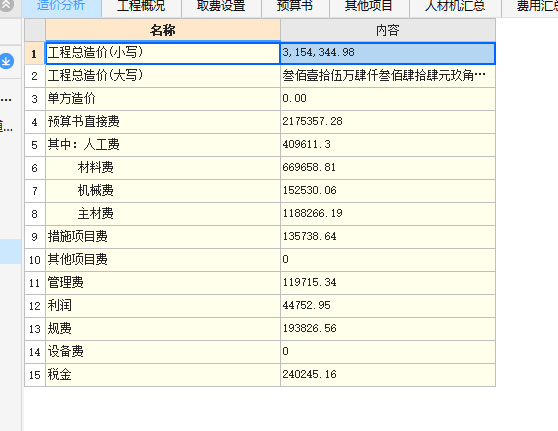Select the 3,154,344.98 value cell
Screen dimensions: 558x431
(388, 53)
